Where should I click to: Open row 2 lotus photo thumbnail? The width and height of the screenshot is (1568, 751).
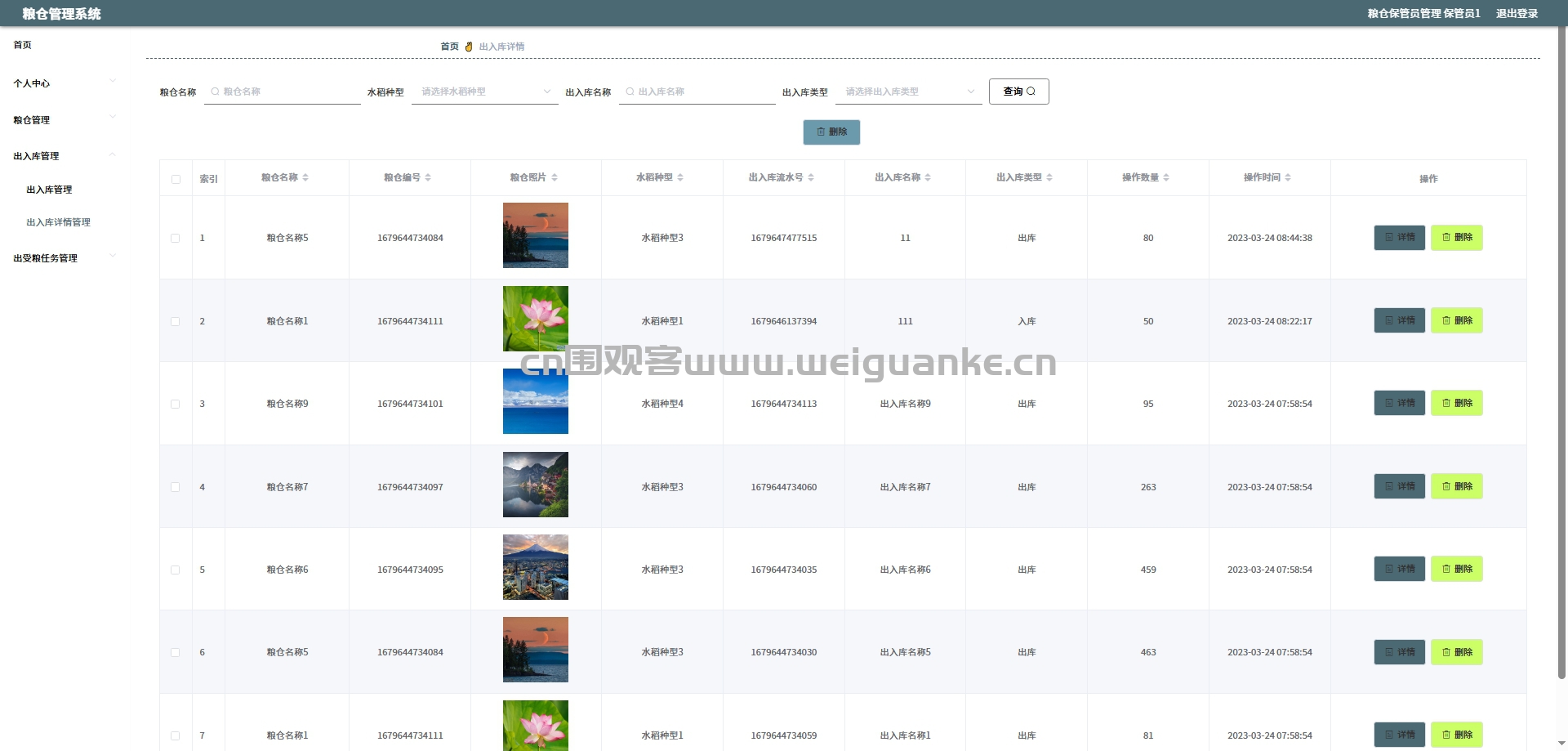click(536, 319)
